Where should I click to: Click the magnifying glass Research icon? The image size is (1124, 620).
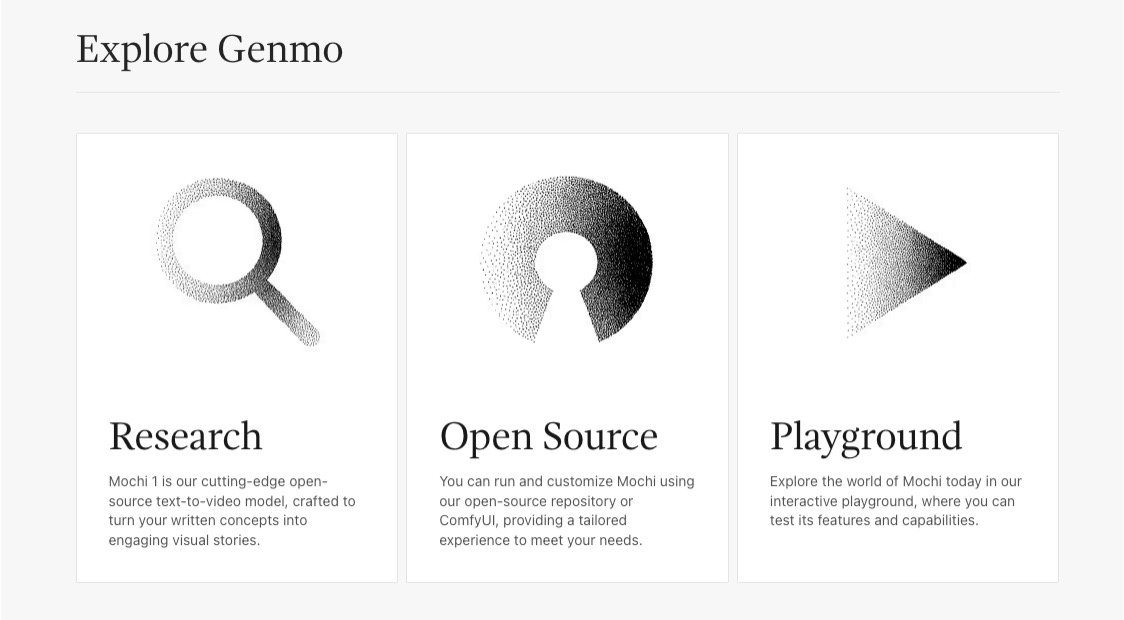(x=238, y=262)
